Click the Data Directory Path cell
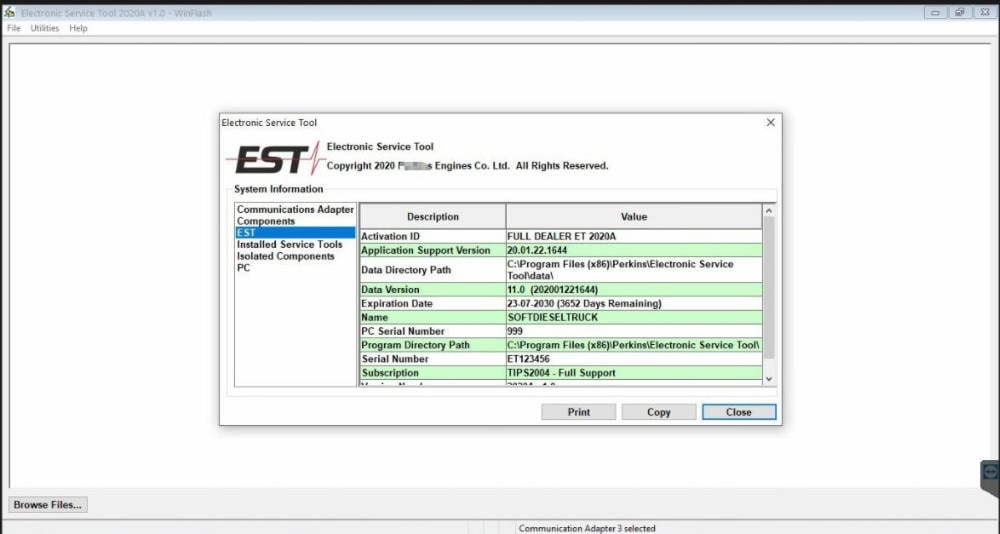 (433, 270)
